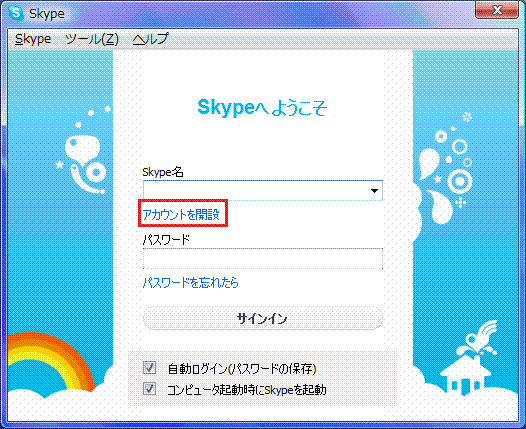The height and width of the screenshot is (429, 526).
Task: Click inside the Skype名 combo box field
Action: [x=263, y=191]
